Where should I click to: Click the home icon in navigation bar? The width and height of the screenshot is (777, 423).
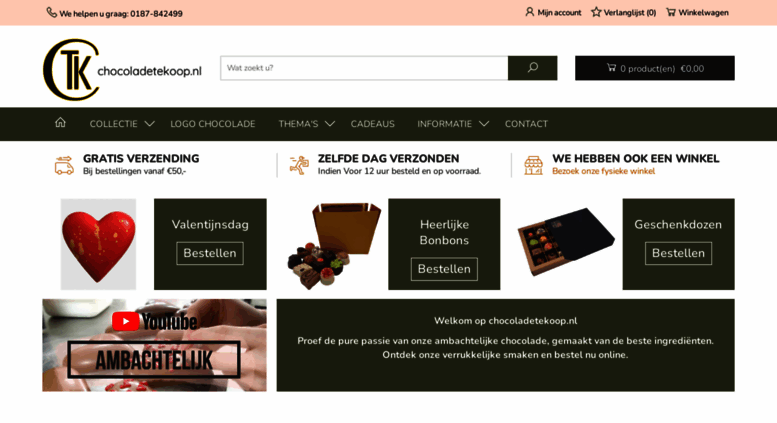point(60,122)
